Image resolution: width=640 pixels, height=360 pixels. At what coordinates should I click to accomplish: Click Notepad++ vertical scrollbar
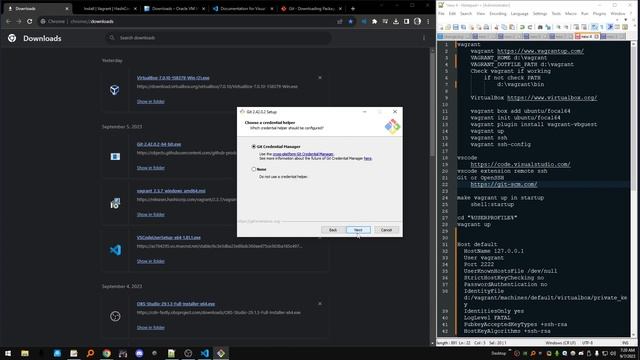(633, 189)
